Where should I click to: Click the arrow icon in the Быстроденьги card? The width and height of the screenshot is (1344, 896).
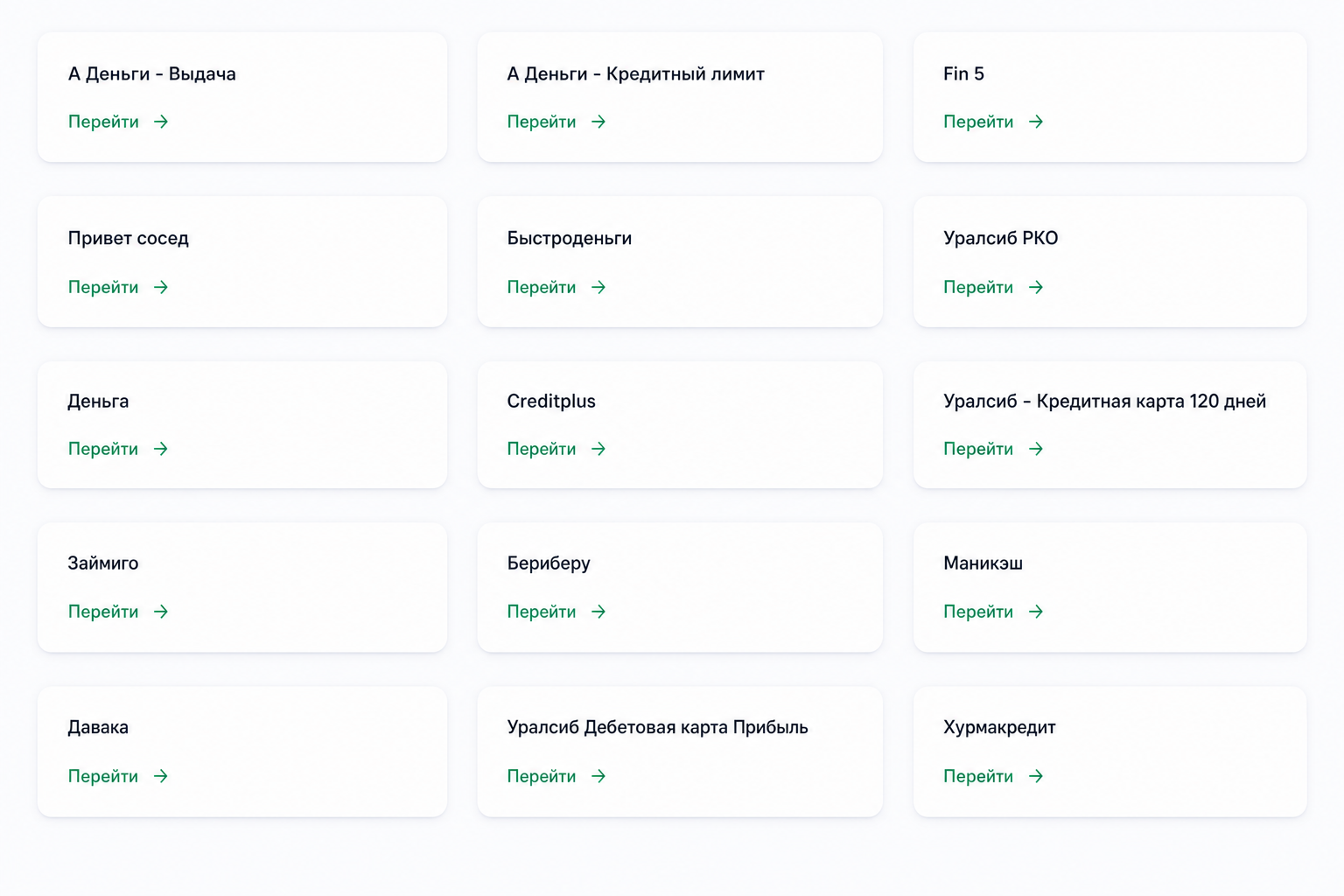(598, 287)
